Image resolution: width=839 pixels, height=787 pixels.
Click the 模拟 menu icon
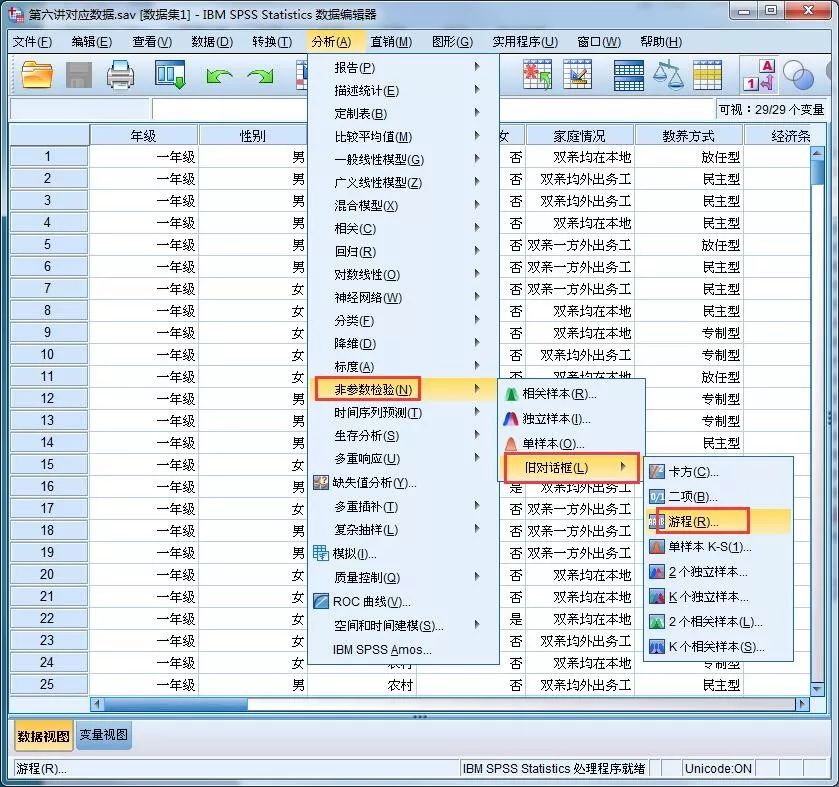tap(321, 553)
